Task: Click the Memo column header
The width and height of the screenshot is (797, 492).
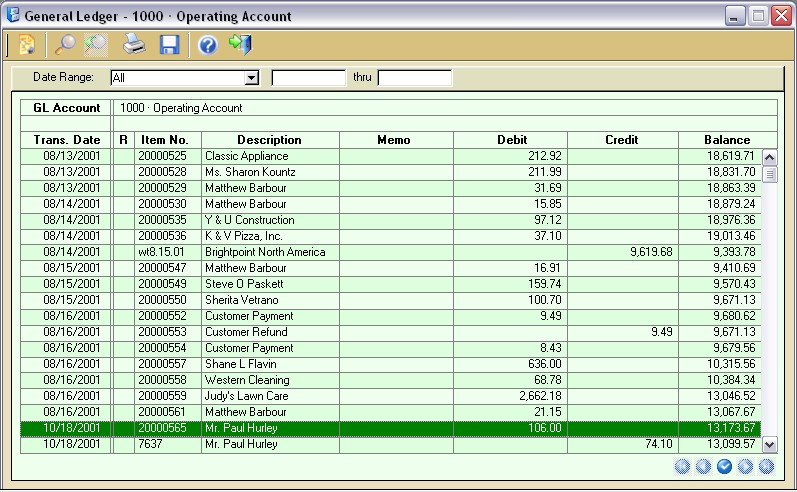Action: click(x=394, y=140)
